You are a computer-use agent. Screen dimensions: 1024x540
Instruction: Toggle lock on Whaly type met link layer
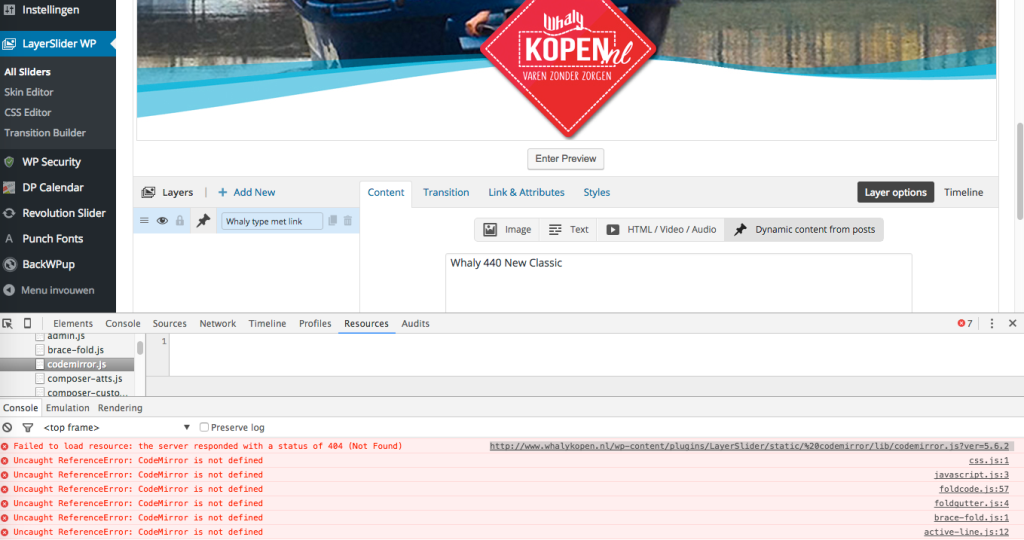[x=180, y=221]
